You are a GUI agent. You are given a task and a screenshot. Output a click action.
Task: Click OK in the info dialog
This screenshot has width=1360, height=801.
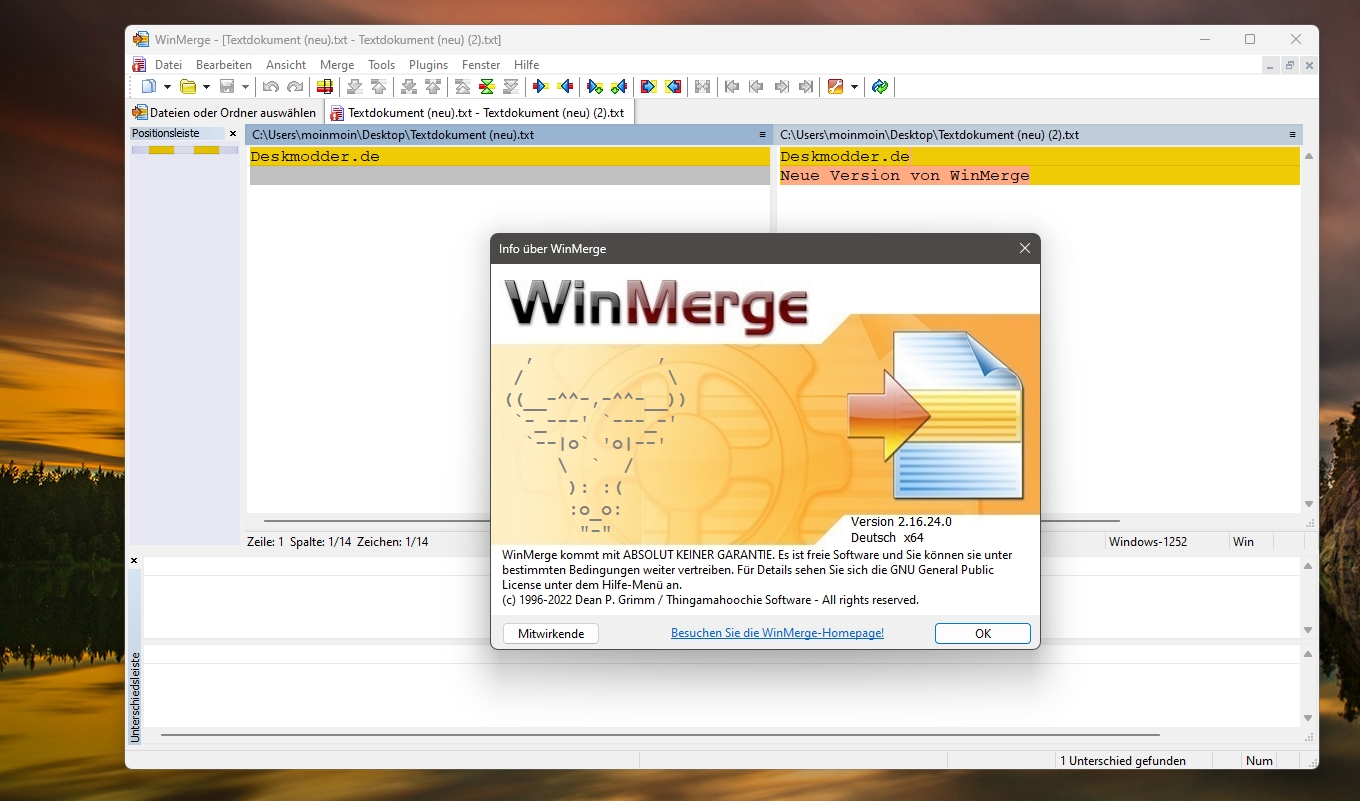[983, 633]
